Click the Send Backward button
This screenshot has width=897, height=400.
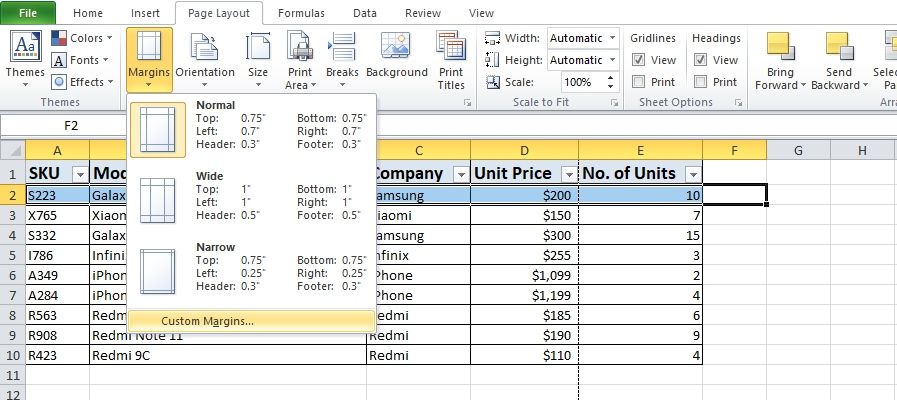(x=839, y=60)
